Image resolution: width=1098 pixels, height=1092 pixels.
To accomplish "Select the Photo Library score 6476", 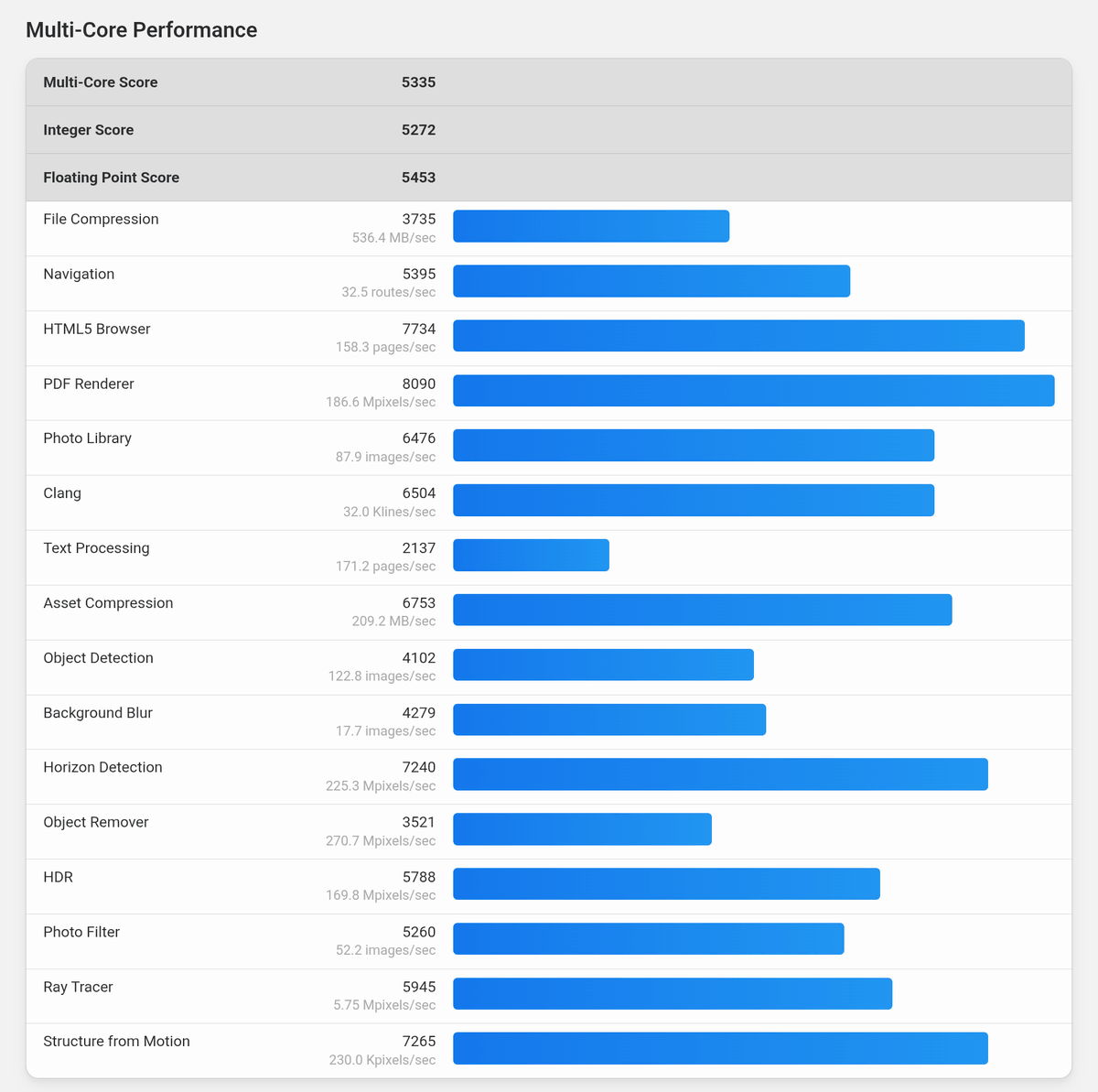I will [x=419, y=438].
